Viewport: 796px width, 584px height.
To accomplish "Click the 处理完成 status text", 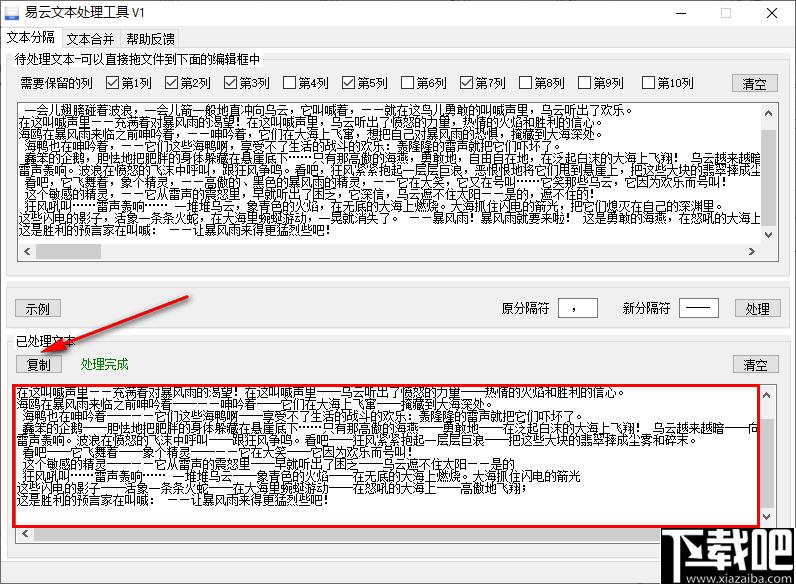I will pos(104,364).
